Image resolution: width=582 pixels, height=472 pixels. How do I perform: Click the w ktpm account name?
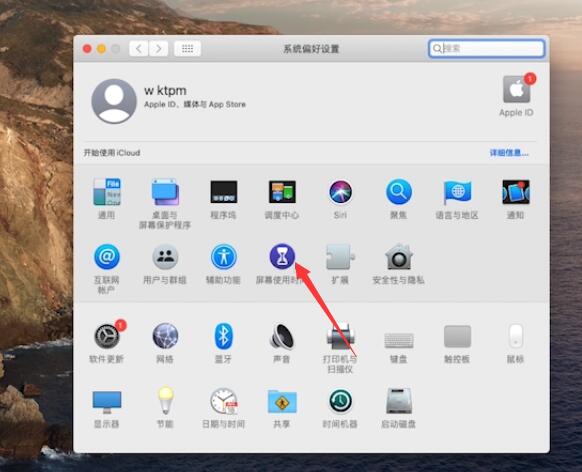165,90
